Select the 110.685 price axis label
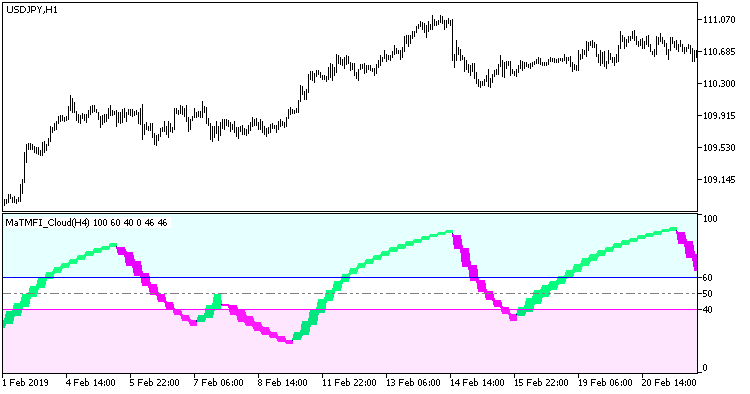The height and width of the screenshot is (394, 750). pos(718,52)
